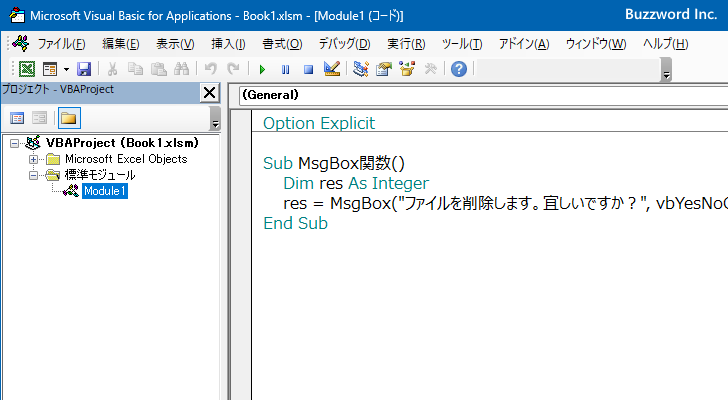The height and width of the screenshot is (400, 728).
Task: Click the Redo arrow icon
Action: pos(233,69)
